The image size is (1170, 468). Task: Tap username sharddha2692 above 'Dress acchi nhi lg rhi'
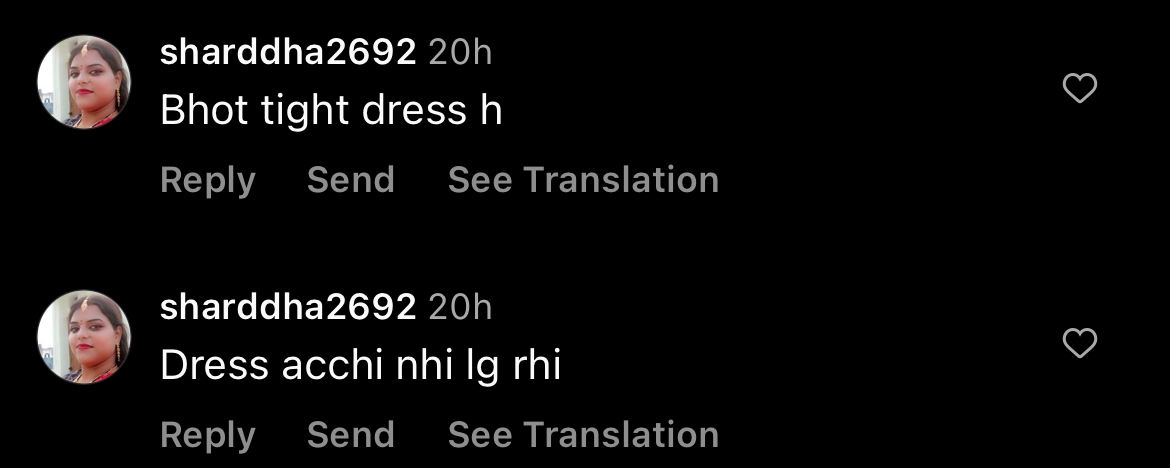click(x=288, y=307)
